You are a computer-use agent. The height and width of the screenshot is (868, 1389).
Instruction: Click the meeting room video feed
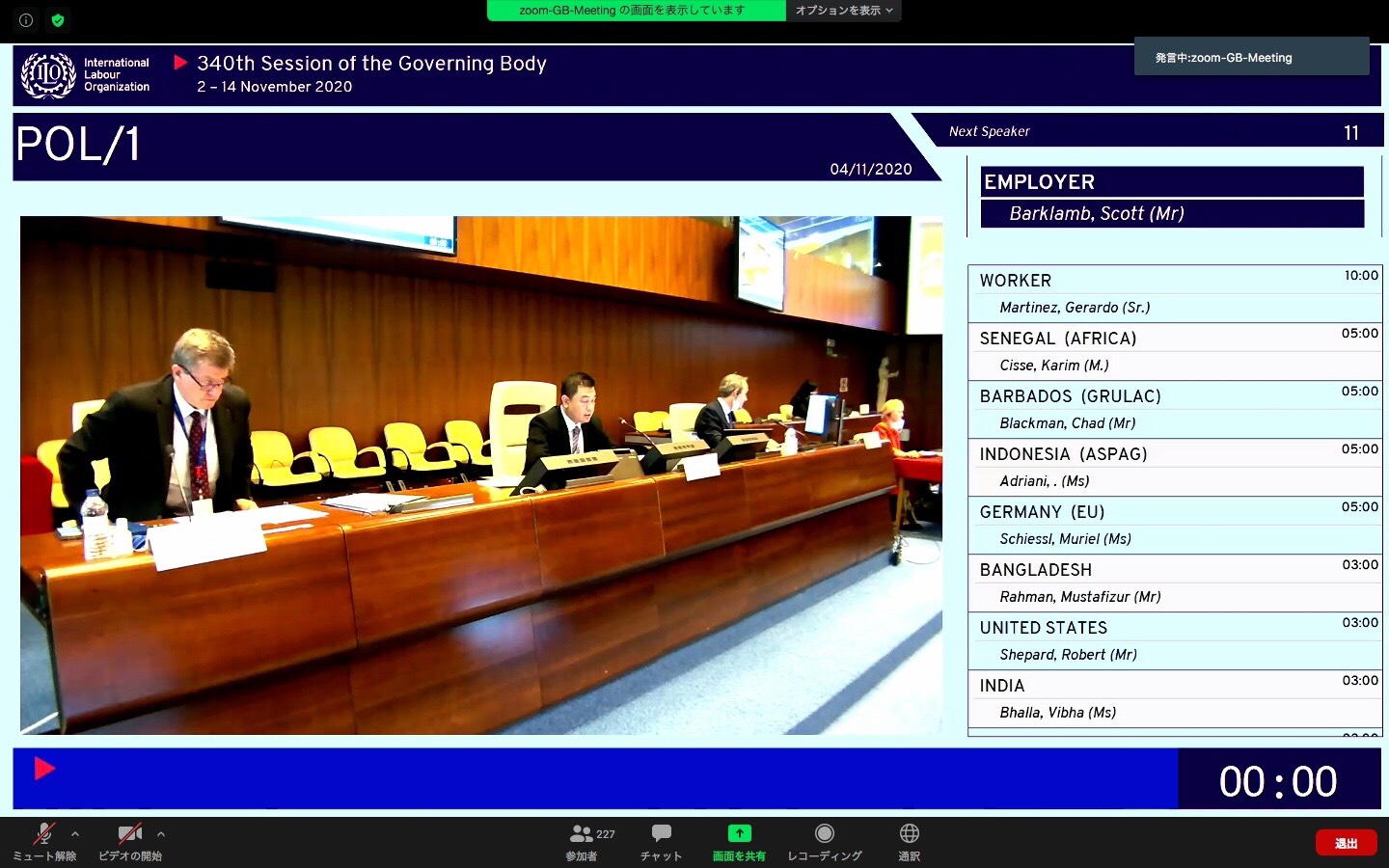[x=480, y=475]
